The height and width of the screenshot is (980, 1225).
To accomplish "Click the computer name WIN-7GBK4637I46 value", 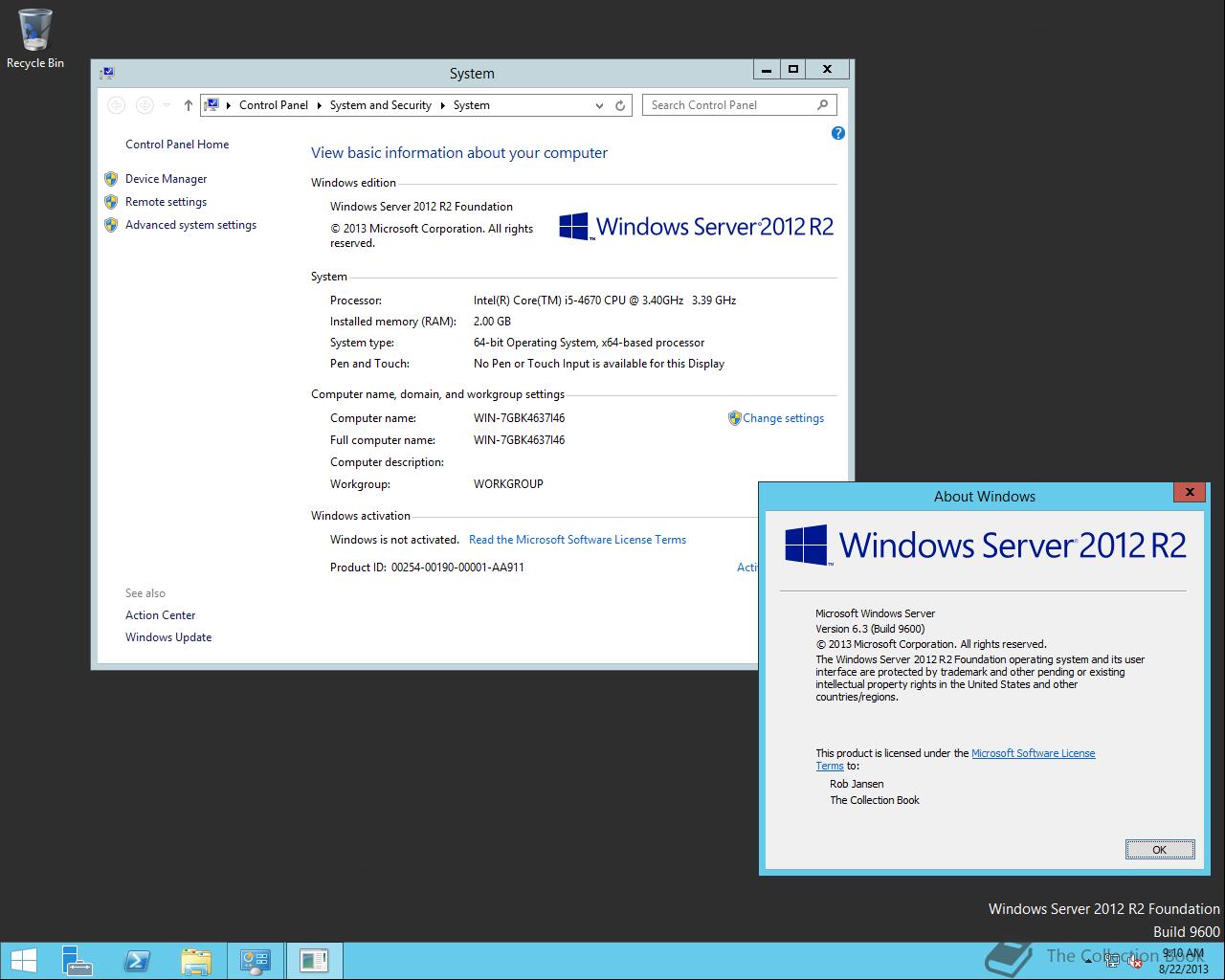I will 519,418.
